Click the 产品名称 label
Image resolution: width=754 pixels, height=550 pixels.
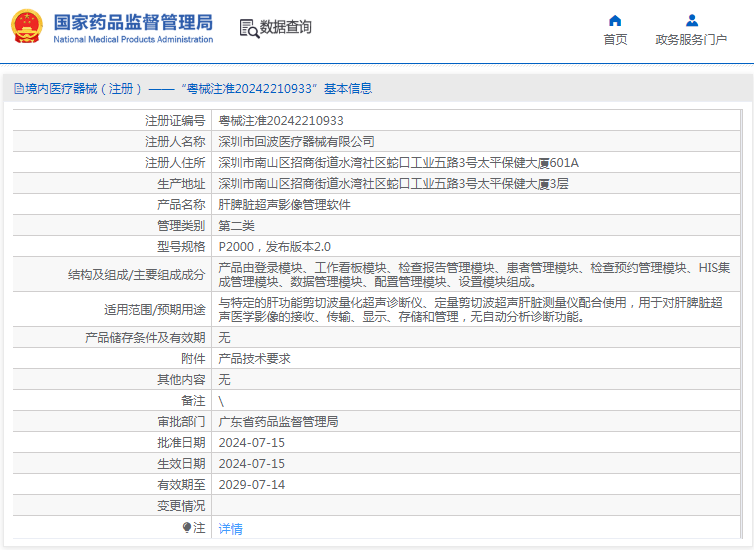(x=181, y=204)
